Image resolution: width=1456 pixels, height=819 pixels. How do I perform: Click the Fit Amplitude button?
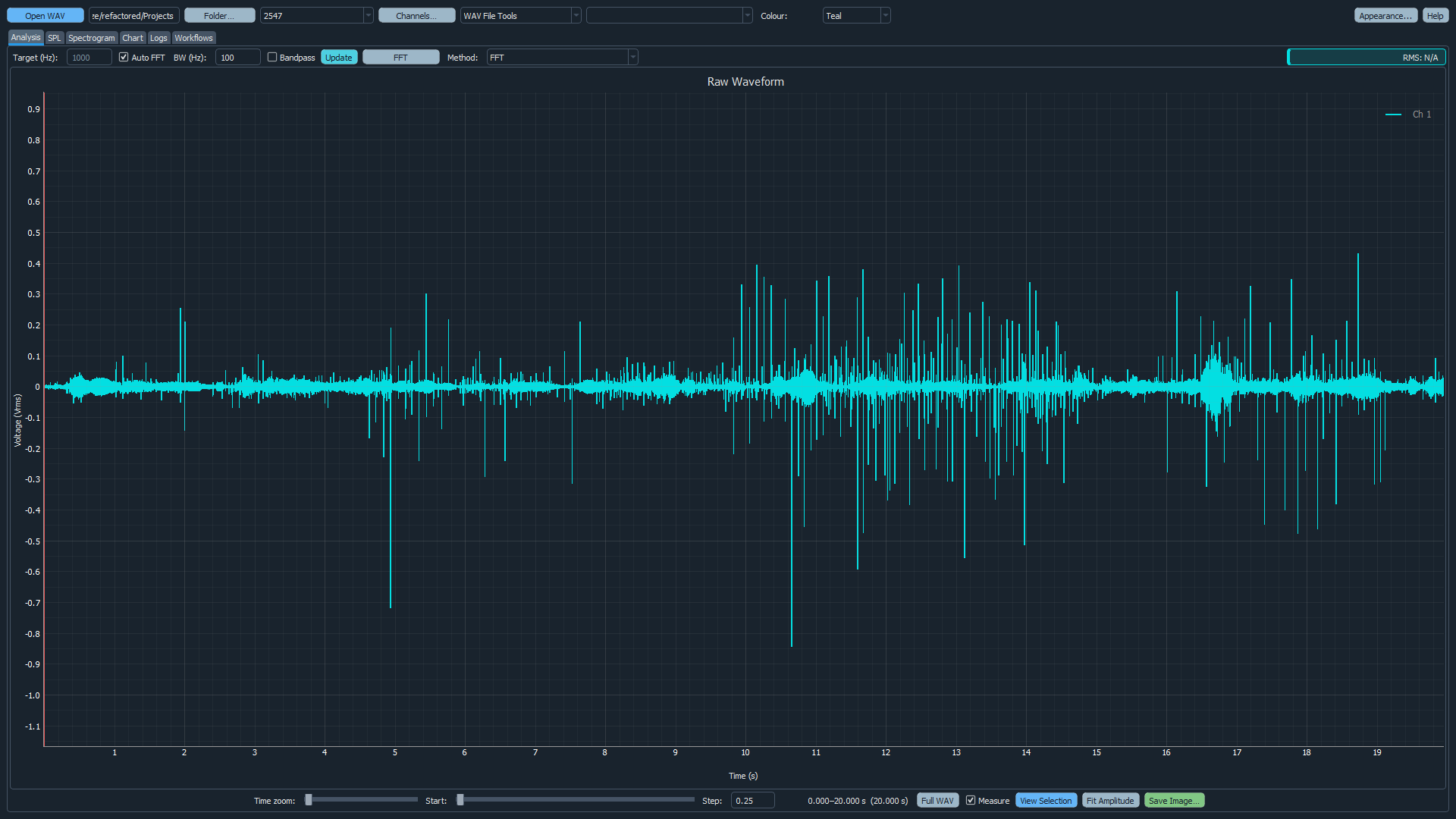coord(1110,801)
